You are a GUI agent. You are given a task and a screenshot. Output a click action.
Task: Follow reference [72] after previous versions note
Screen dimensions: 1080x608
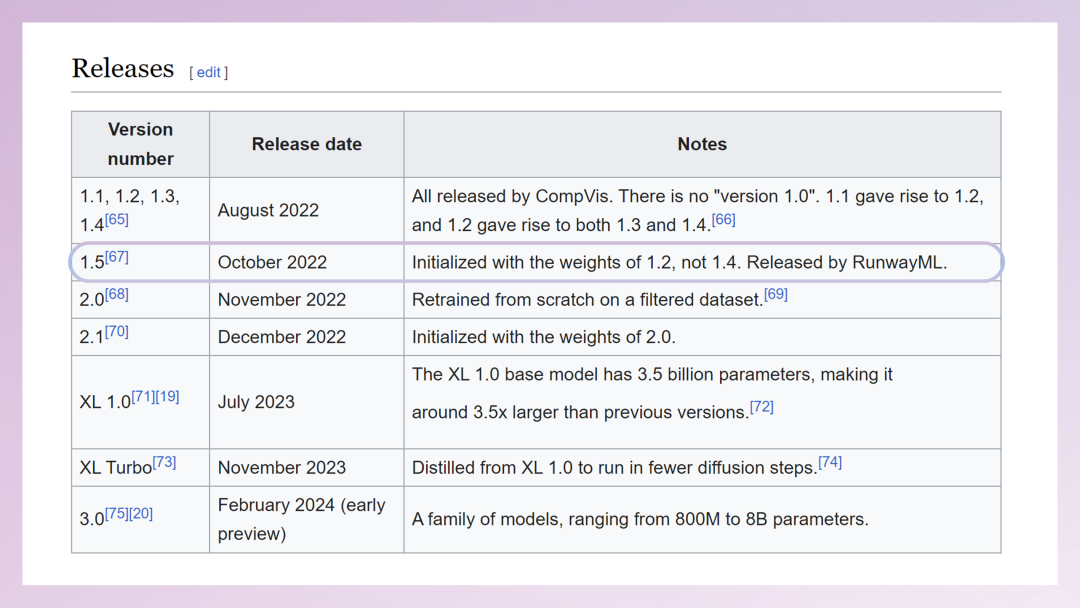point(762,407)
